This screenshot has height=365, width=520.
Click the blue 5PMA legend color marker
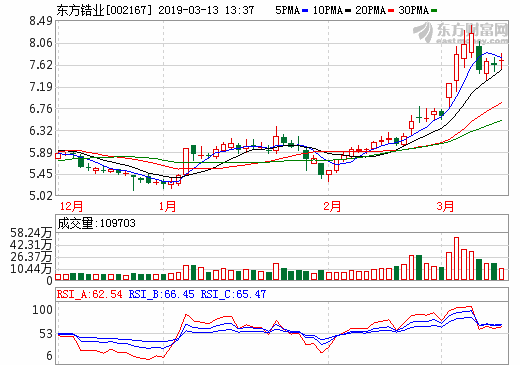click(x=305, y=11)
